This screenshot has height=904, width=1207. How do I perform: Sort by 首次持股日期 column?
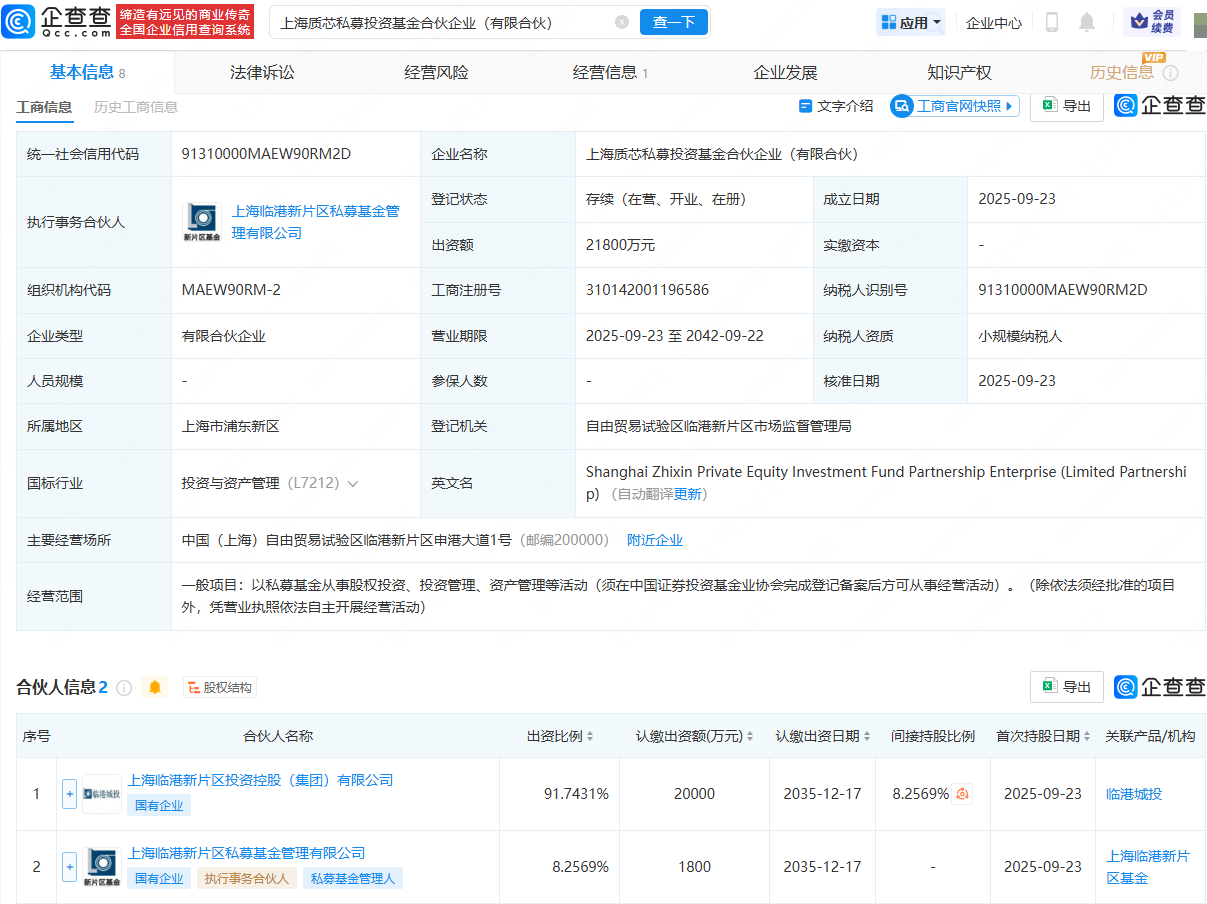pos(1044,736)
